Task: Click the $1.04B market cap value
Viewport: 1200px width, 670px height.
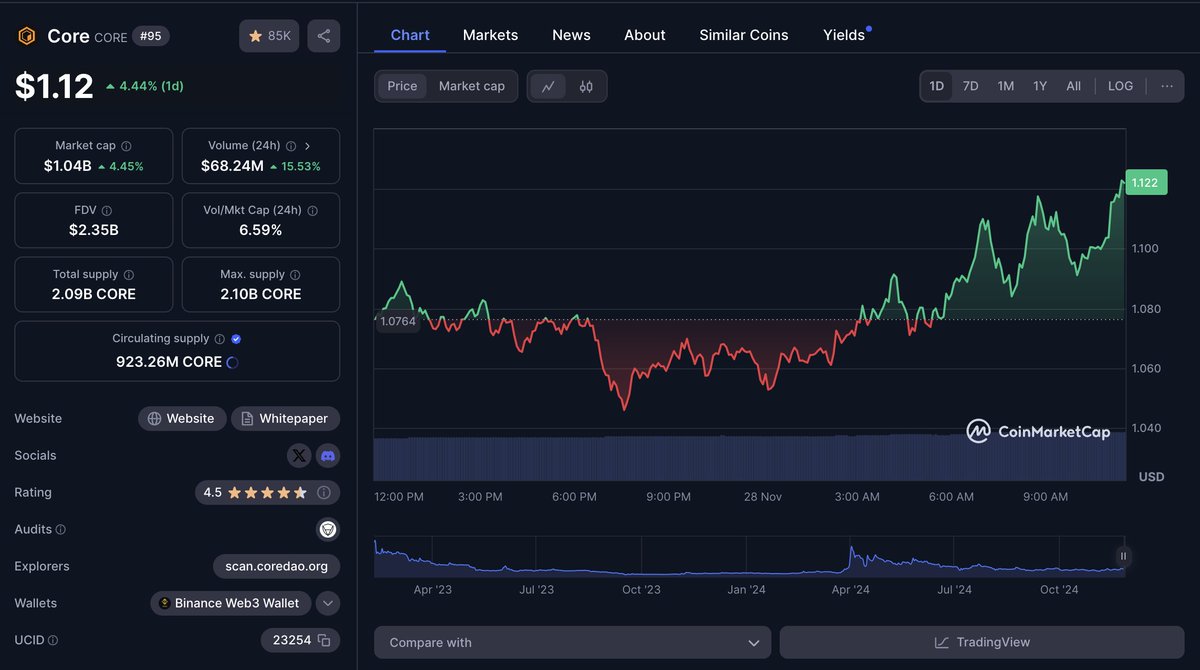Action: (67, 166)
